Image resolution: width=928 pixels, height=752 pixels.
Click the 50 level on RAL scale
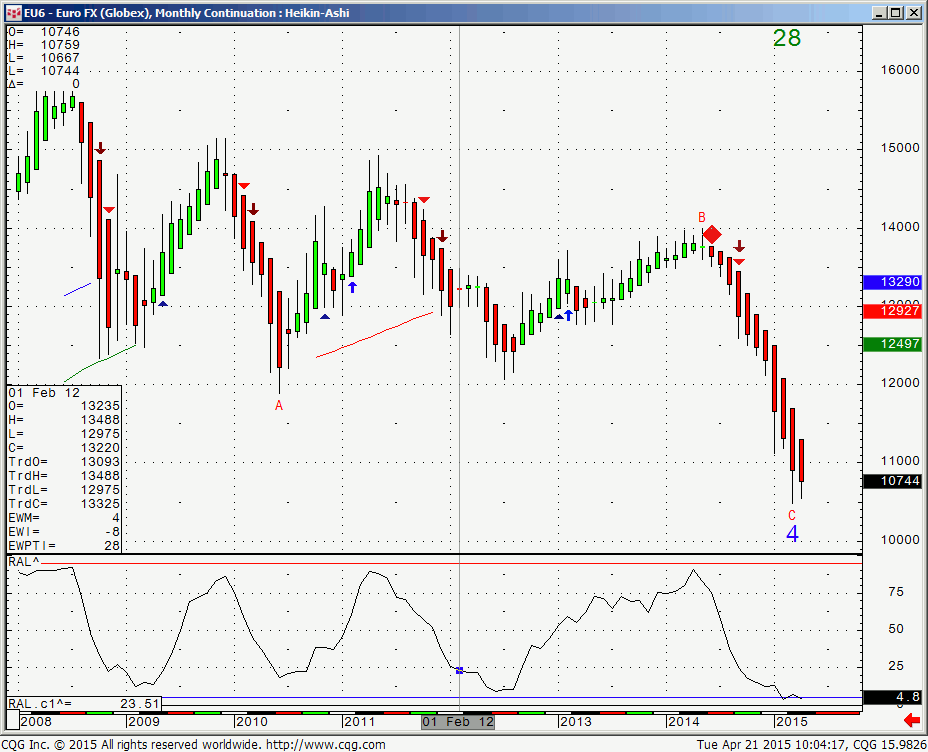tap(896, 629)
